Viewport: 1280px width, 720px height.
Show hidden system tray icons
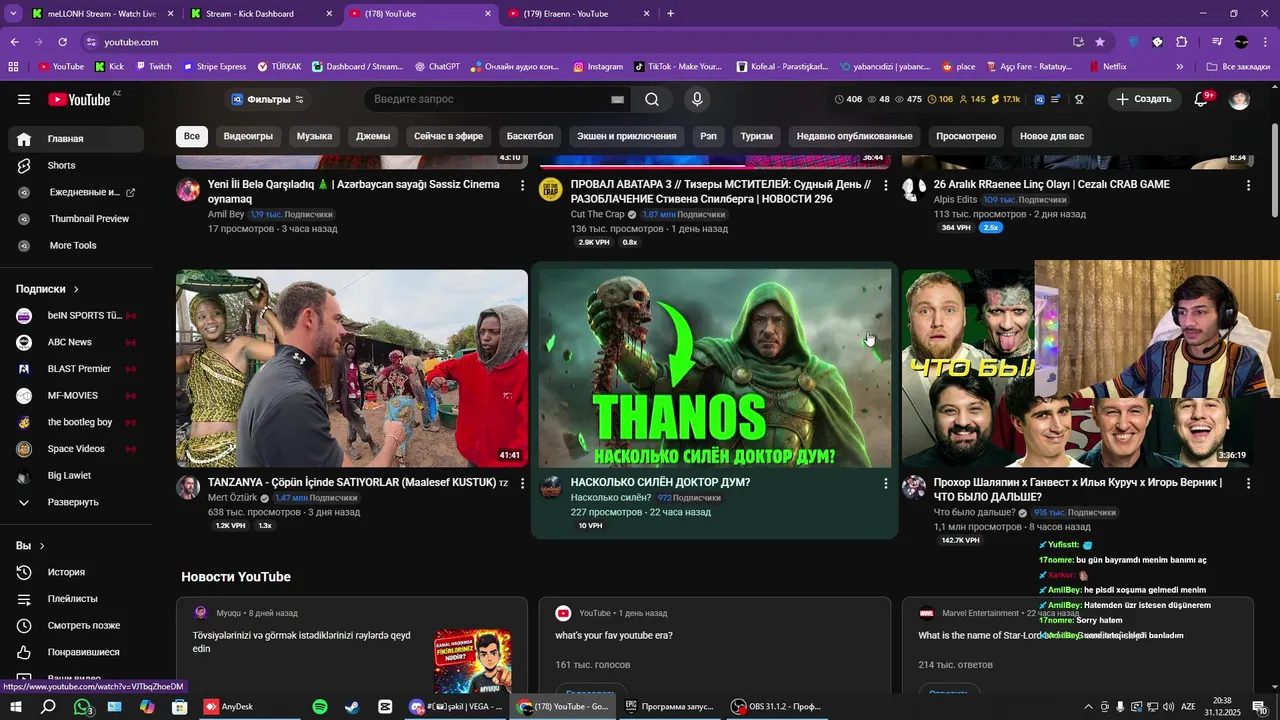coord(1088,707)
